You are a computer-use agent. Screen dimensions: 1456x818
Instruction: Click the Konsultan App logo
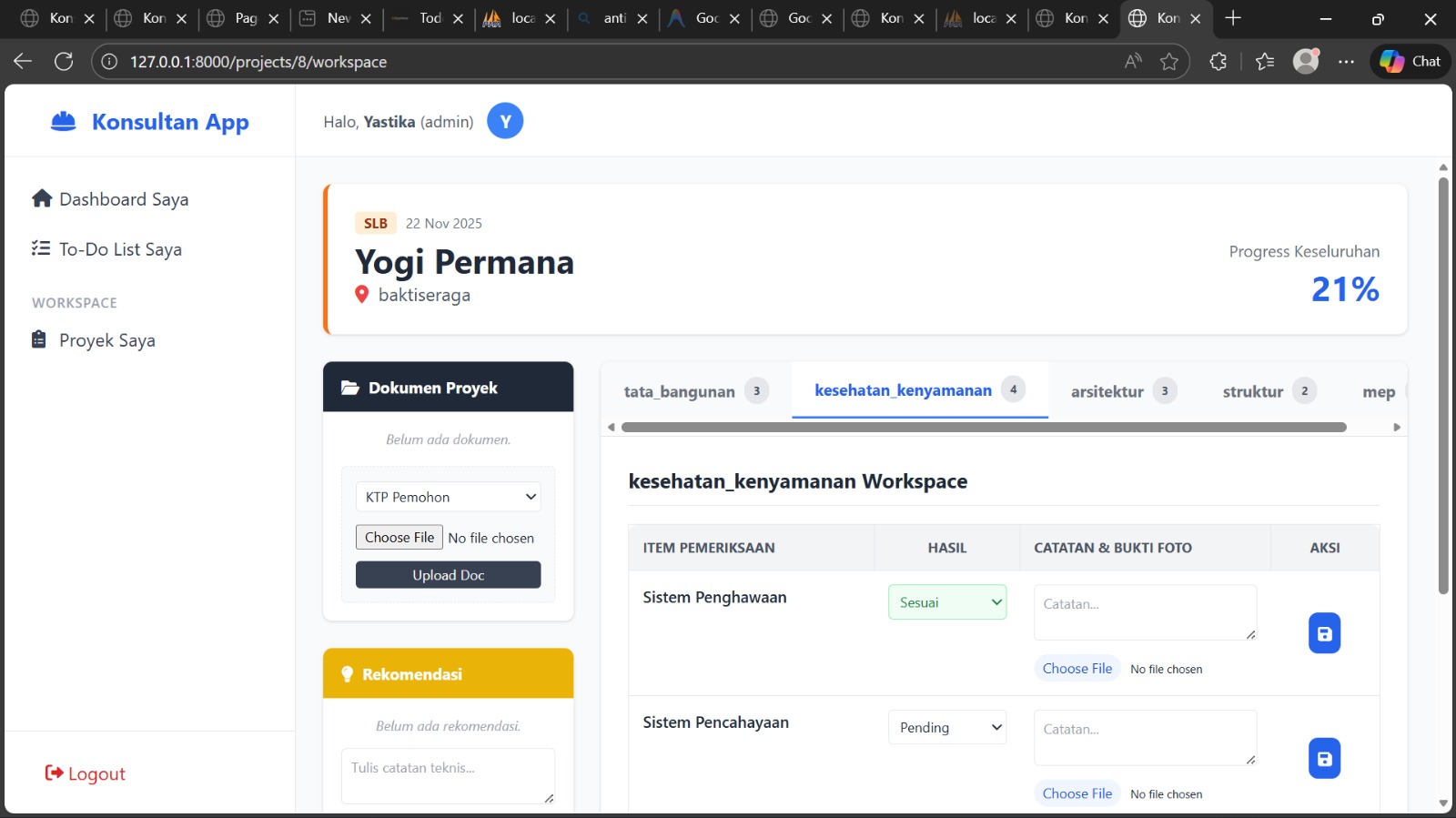click(150, 122)
